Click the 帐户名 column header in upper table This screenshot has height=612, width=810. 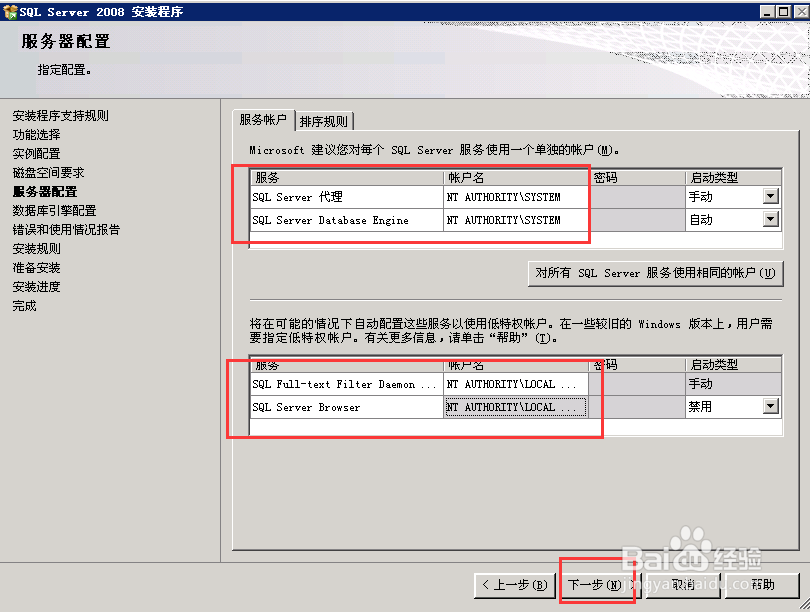click(x=516, y=178)
